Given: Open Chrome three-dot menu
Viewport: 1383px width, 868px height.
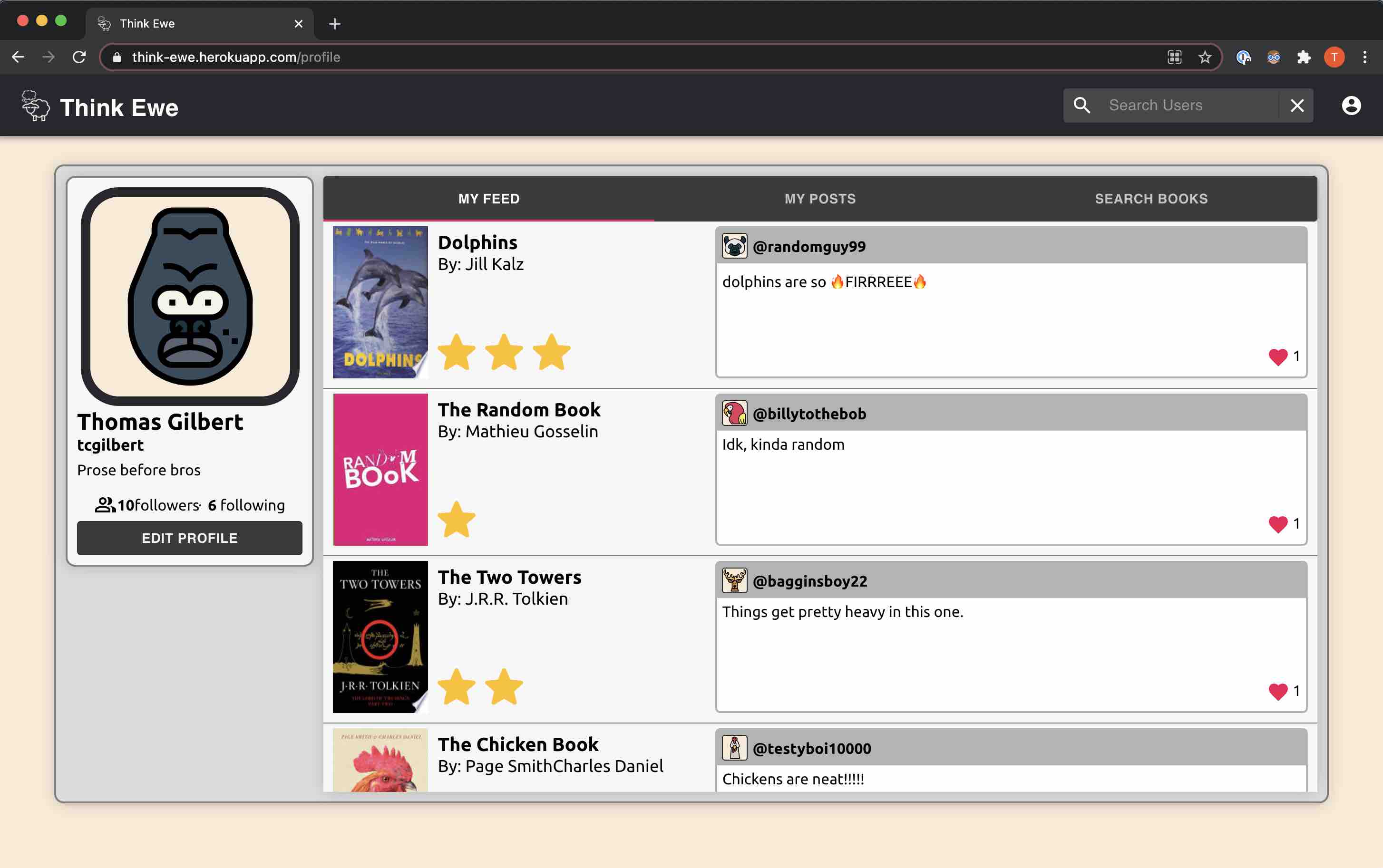Looking at the screenshot, I should pos(1364,58).
